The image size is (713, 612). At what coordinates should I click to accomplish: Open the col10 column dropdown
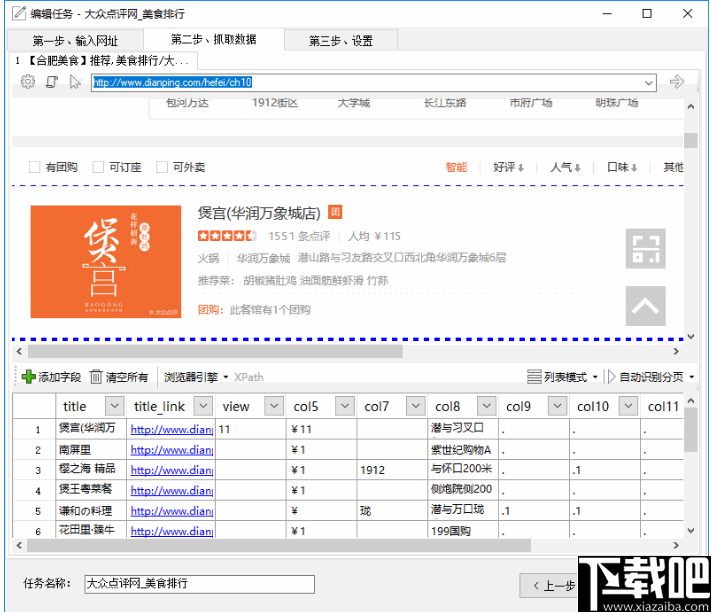pyautogui.click(x=628, y=406)
